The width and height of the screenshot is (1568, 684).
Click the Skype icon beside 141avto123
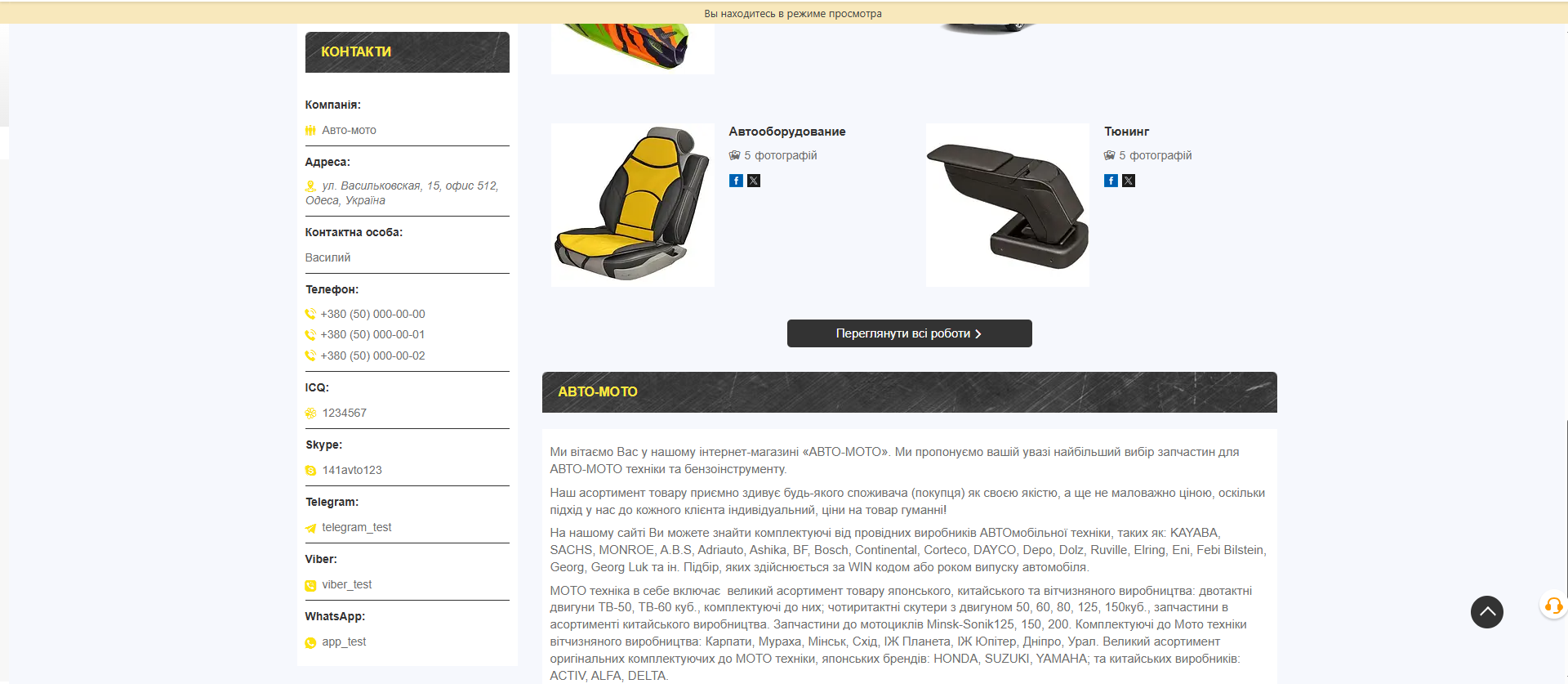pos(310,471)
